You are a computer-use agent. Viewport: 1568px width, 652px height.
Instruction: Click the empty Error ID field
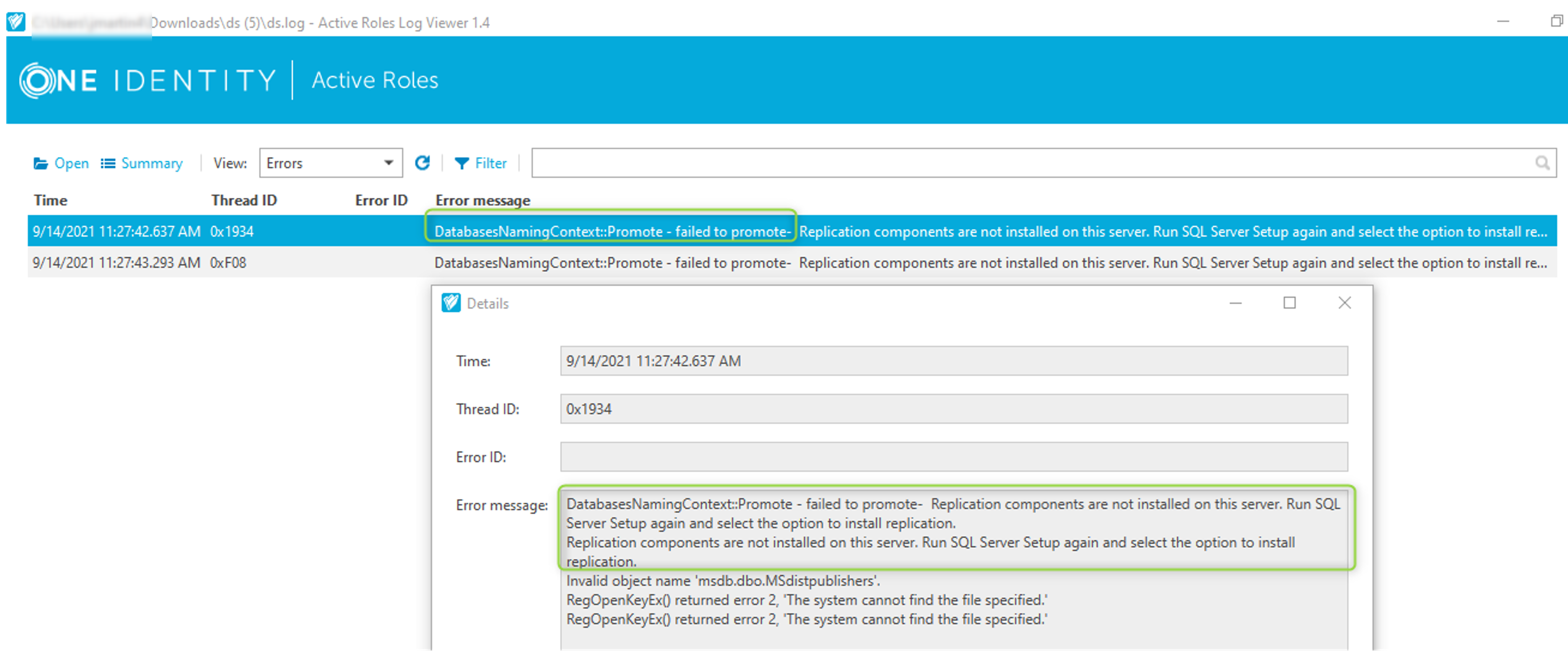coord(953,457)
